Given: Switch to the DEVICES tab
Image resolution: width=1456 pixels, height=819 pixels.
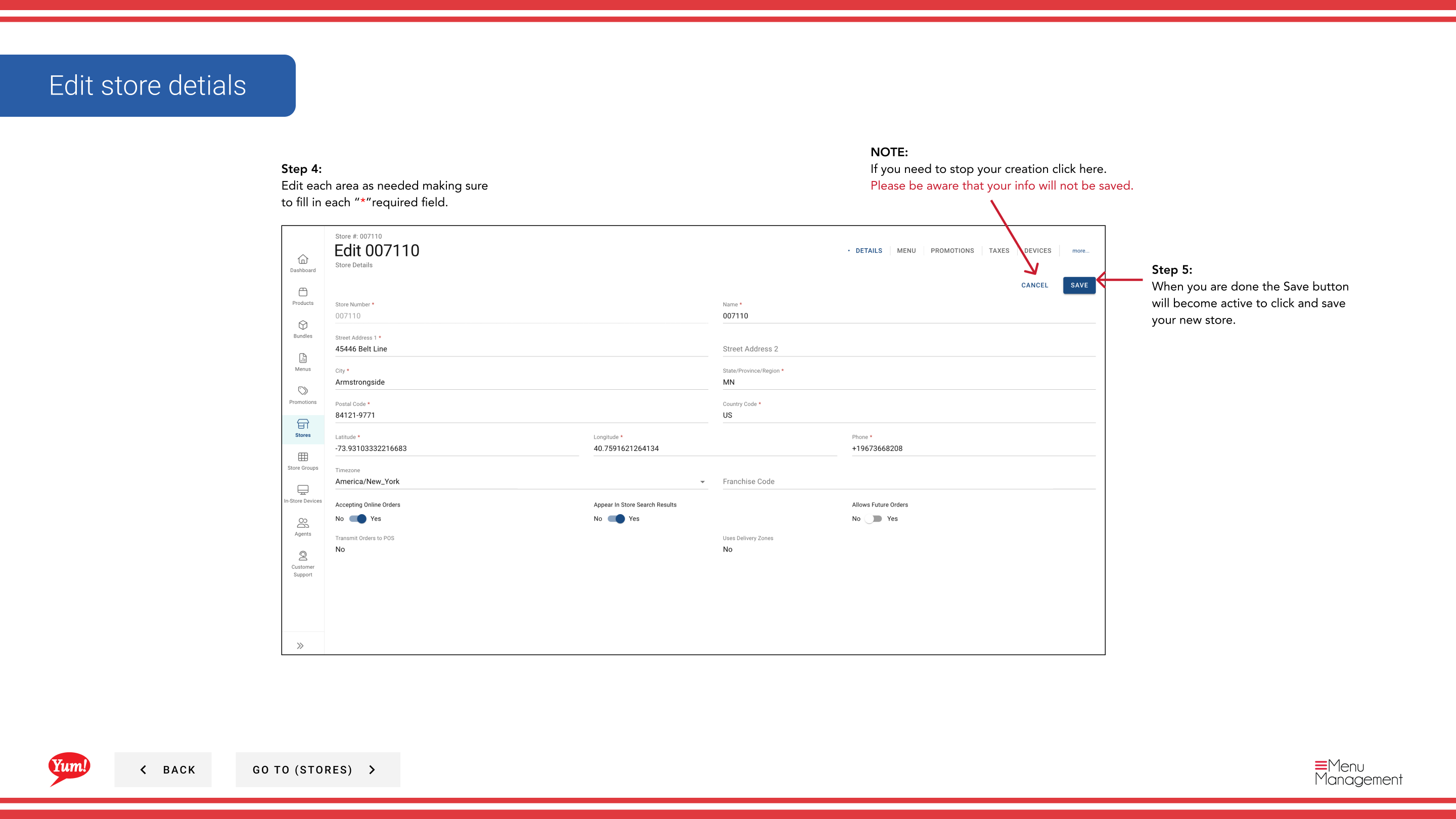Looking at the screenshot, I should [x=1038, y=251].
